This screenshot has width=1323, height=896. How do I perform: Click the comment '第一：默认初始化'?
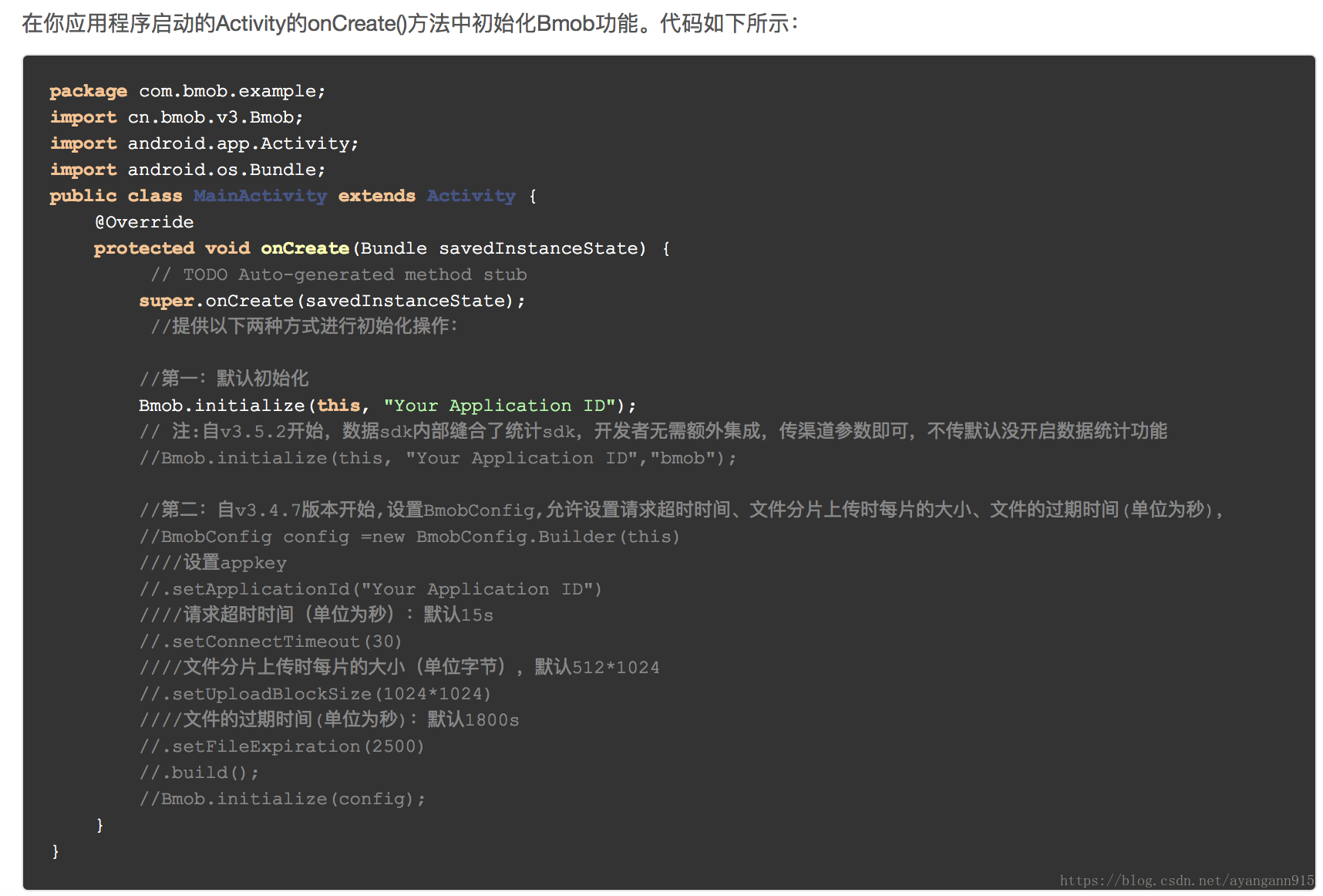[x=224, y=379]
